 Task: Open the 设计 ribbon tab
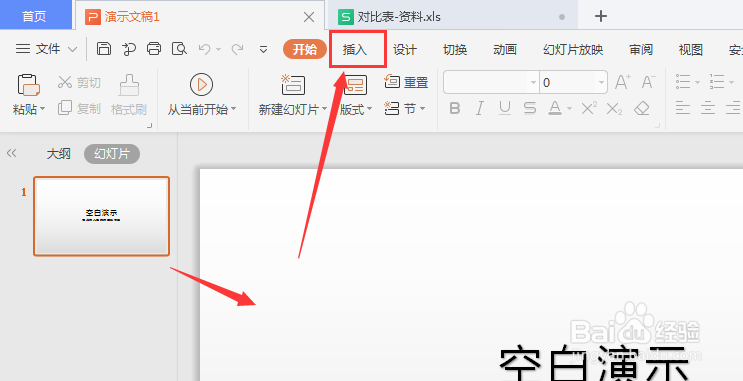tap(405, 49)
